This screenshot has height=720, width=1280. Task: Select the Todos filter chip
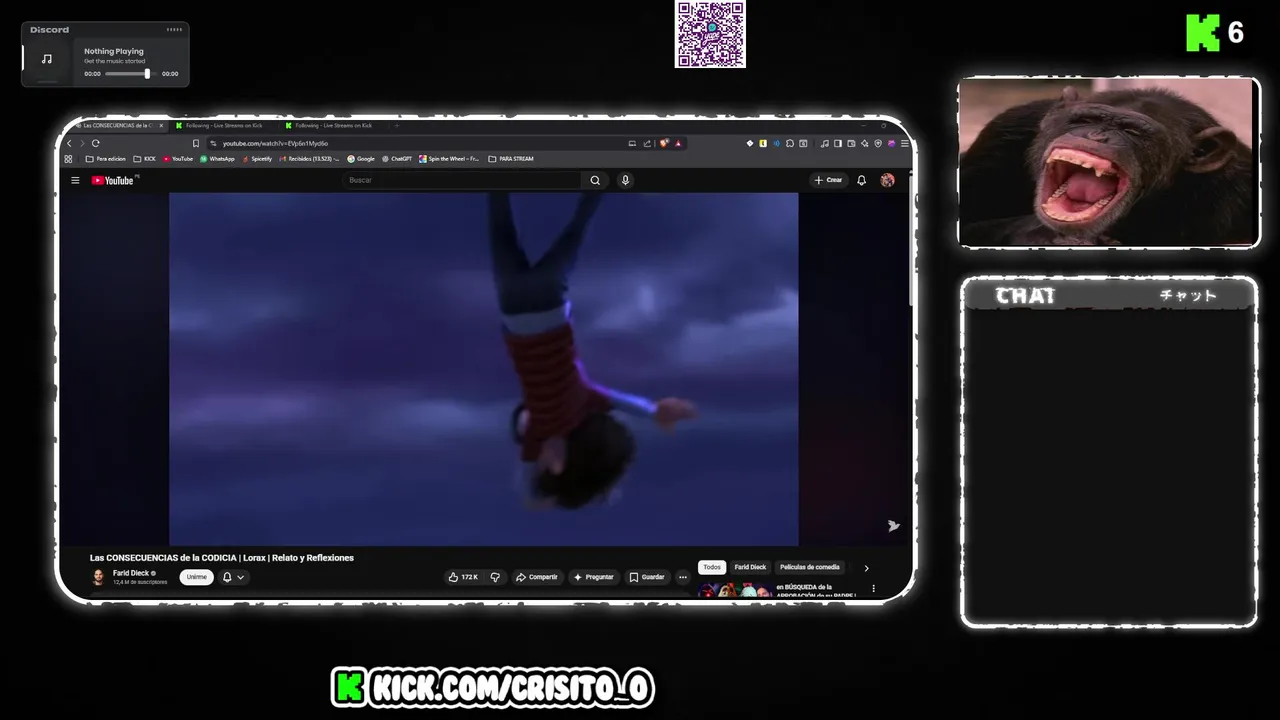pyautogui.click(x=712, y=567)
